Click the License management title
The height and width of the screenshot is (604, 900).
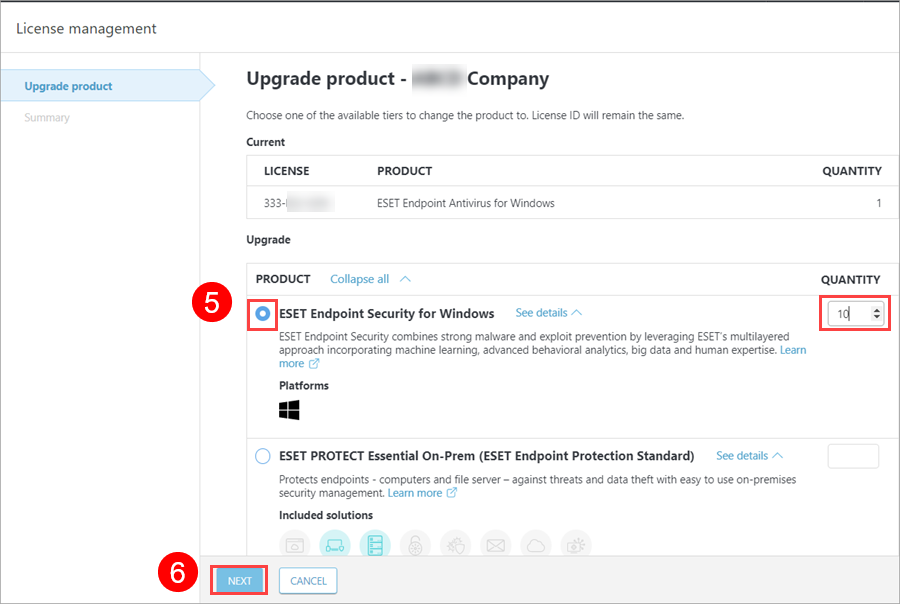point(86,29)
